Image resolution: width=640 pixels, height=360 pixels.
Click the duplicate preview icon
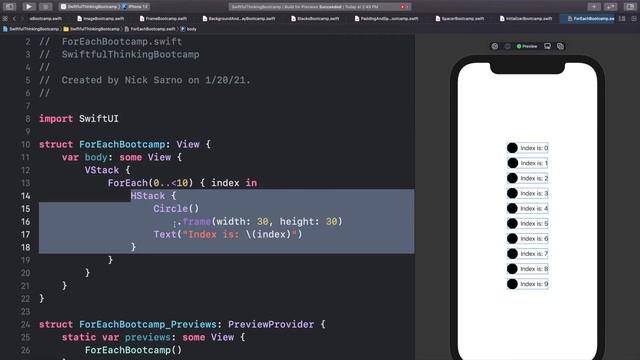560,46
